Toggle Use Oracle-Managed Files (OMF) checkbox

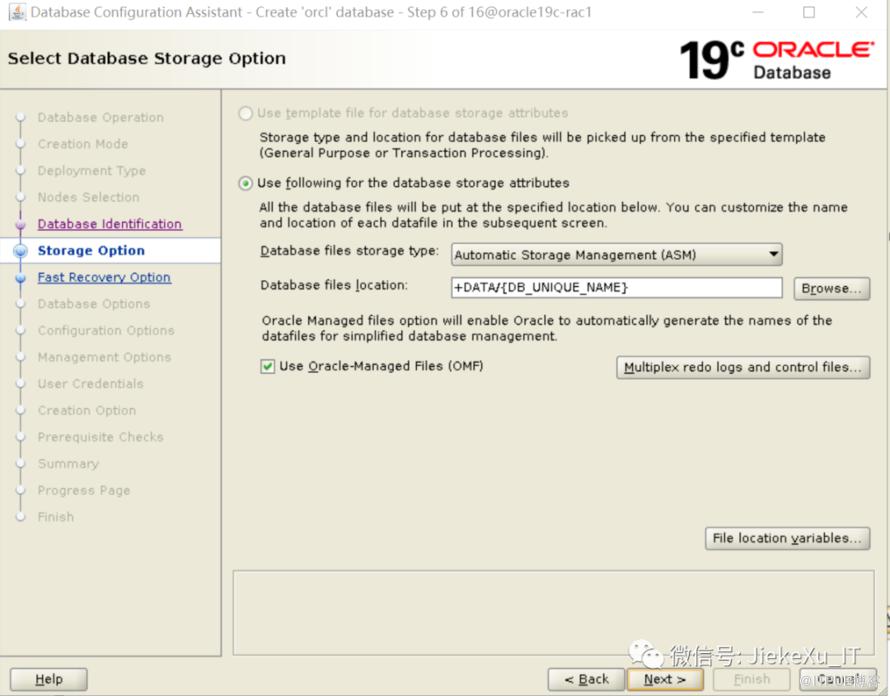tap(267, 367)
